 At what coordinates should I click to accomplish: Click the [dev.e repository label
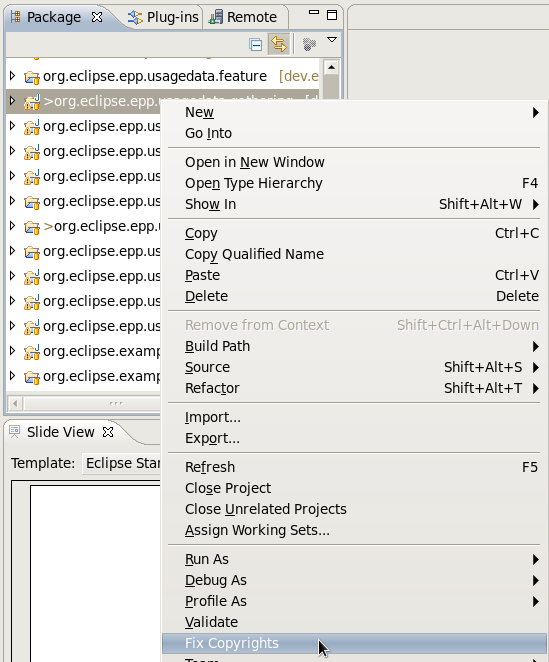(x=299, y=76)
